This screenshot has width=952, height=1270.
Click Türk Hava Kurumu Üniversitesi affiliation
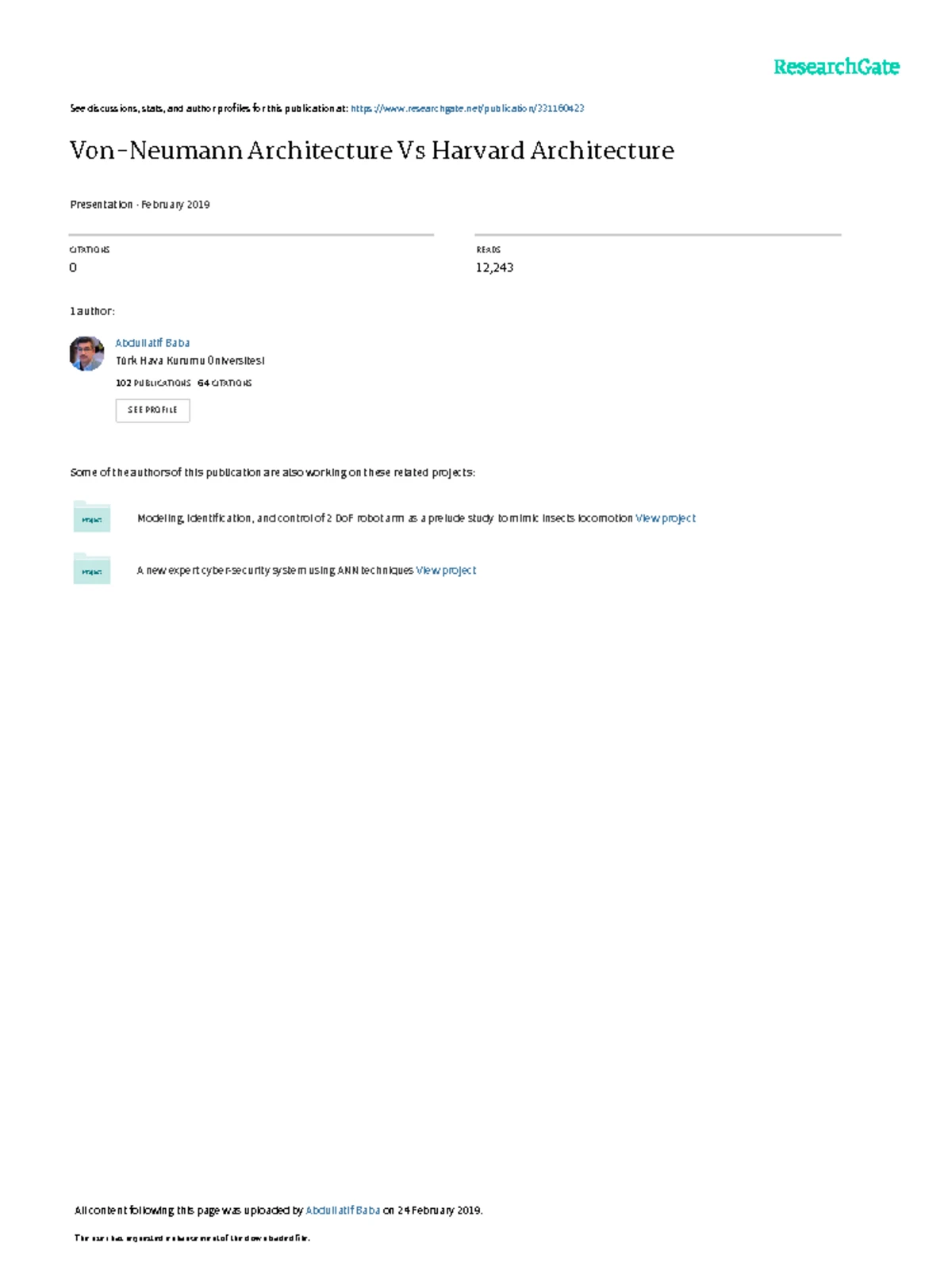(x=190, y=360)
